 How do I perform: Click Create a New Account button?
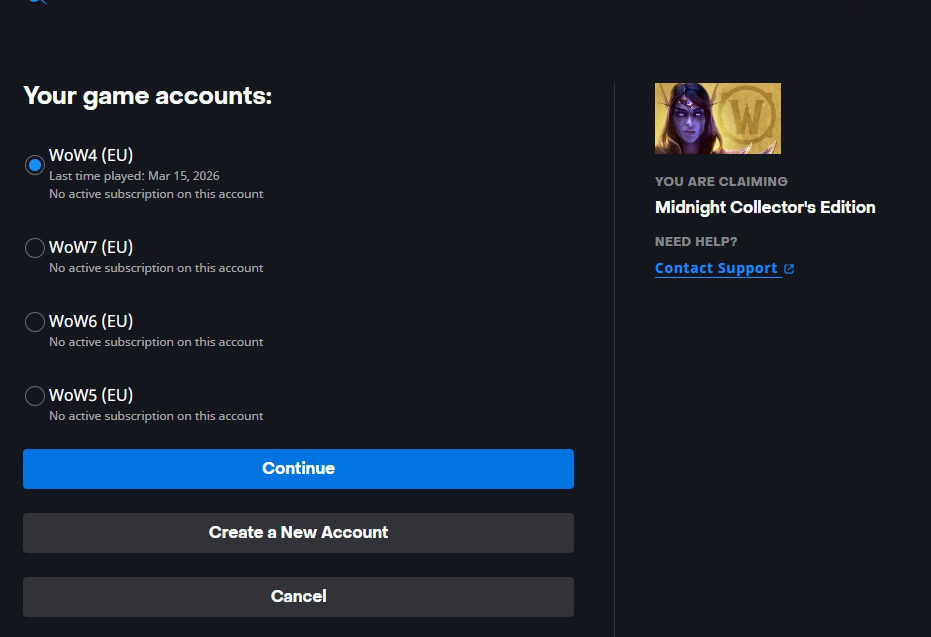pyautogui.click(x=298, y=533)
